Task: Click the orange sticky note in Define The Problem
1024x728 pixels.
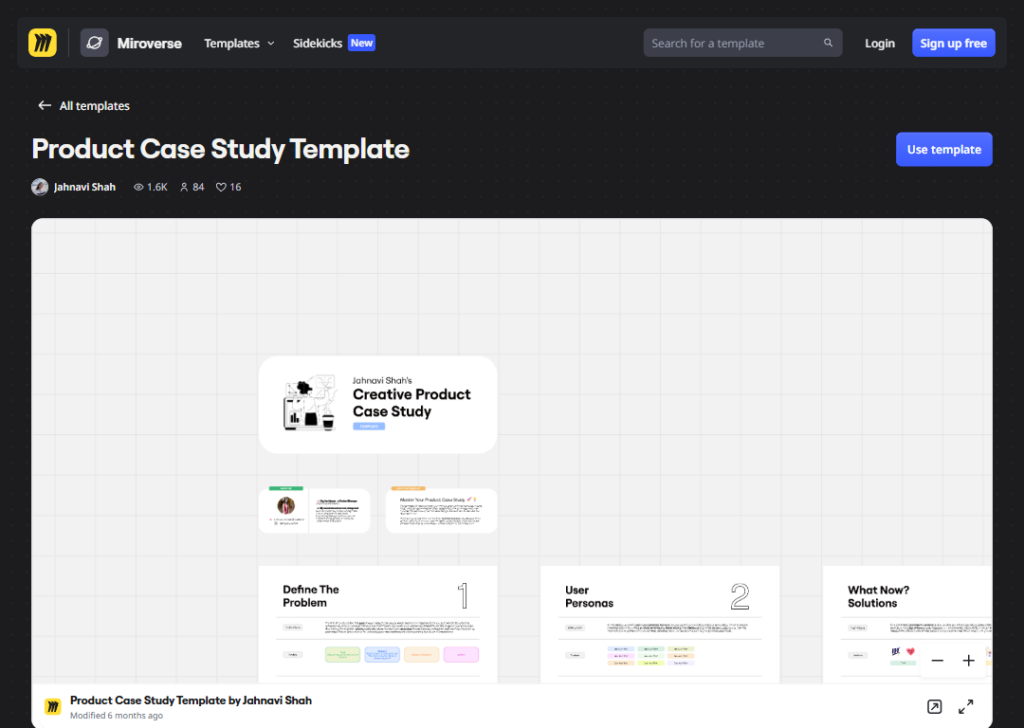Action: (422, 654)
